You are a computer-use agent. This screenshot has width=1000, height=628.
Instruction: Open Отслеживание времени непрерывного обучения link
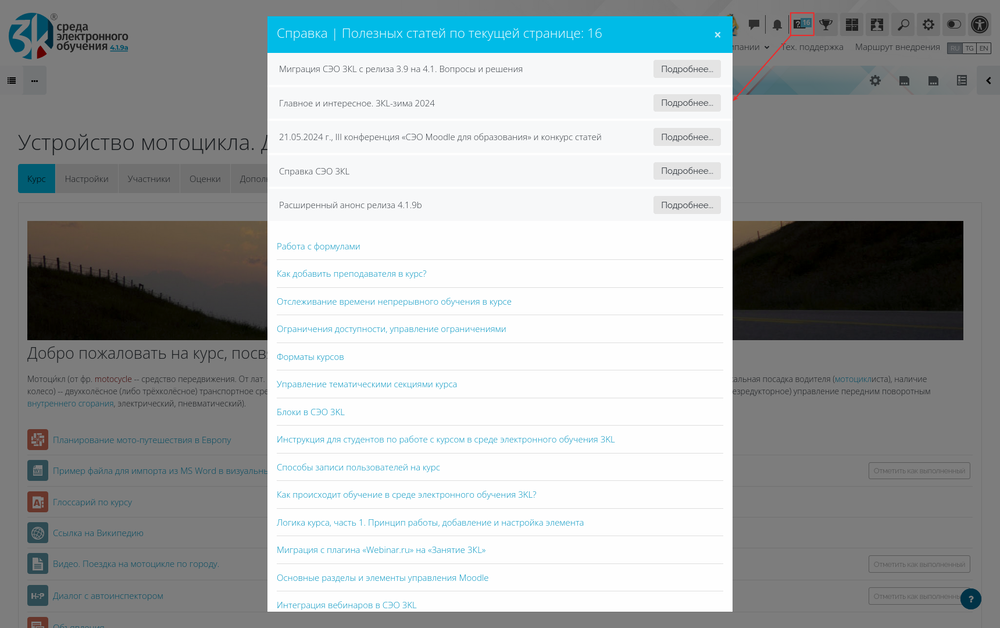pos(393,302)
